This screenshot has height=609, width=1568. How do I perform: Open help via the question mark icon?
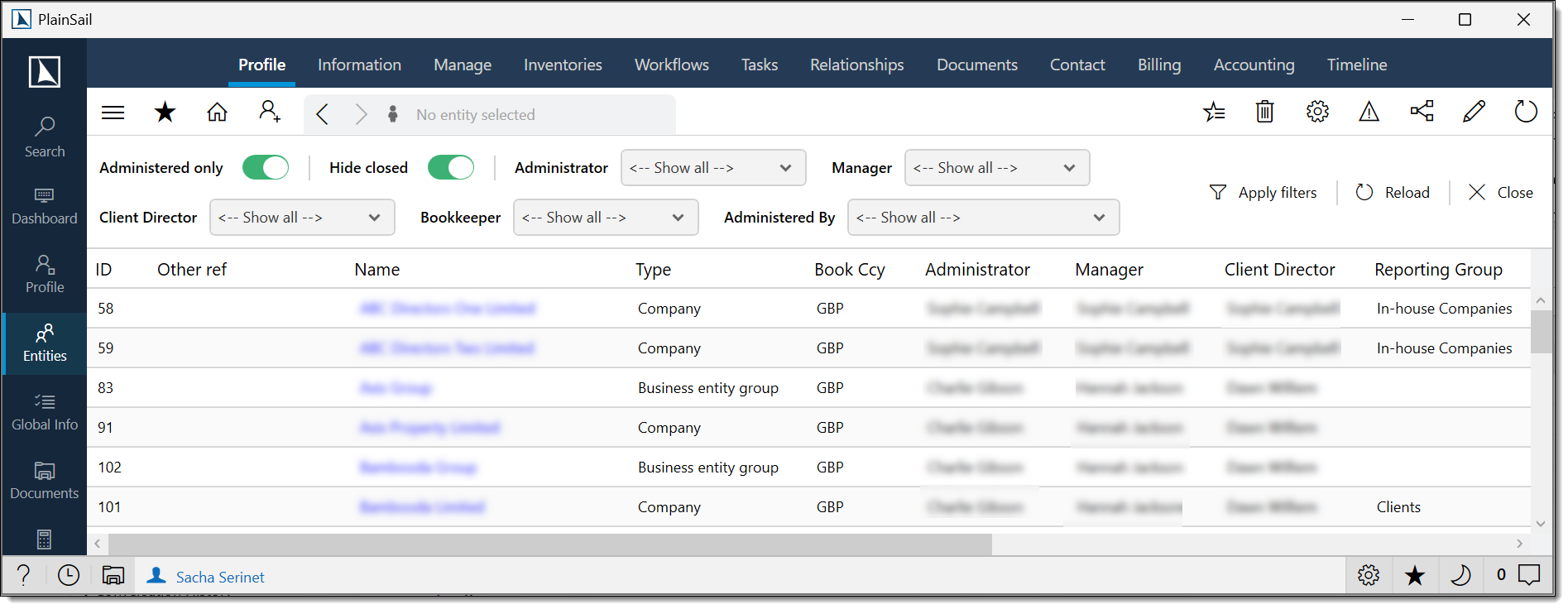(24, 575)
